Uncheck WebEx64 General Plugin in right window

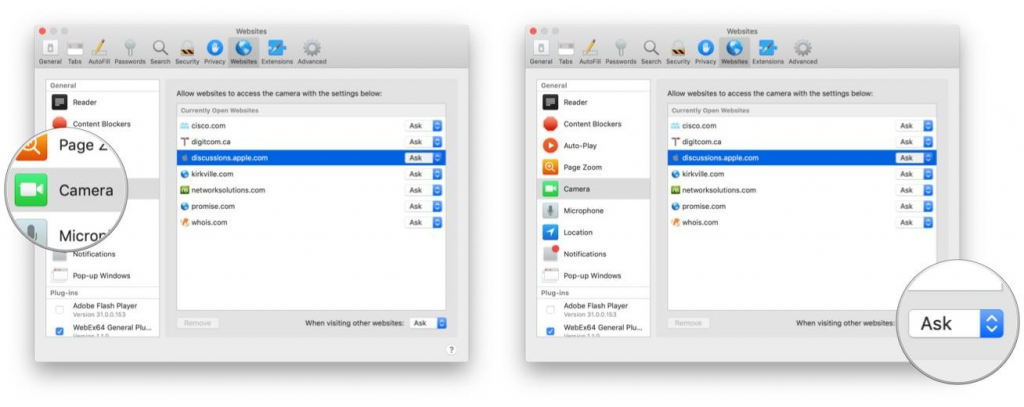550,331
